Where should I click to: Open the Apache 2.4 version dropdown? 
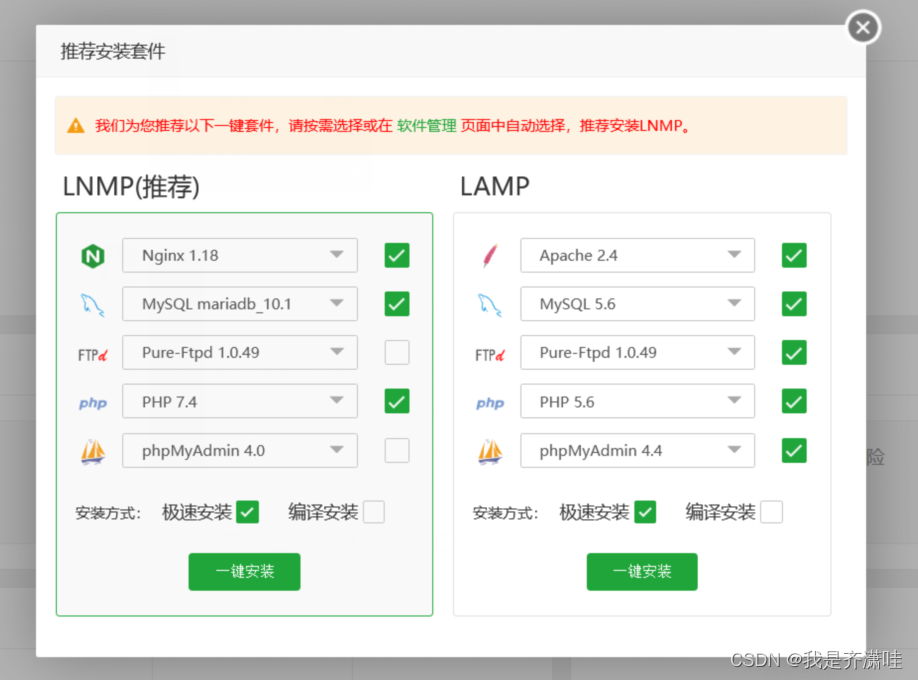(638, 255)
